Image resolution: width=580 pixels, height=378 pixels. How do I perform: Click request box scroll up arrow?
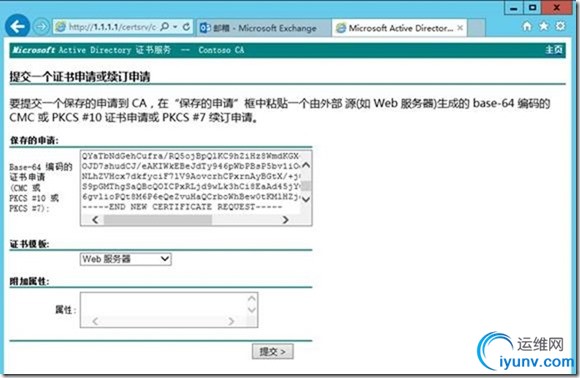[x=306, y=165]
